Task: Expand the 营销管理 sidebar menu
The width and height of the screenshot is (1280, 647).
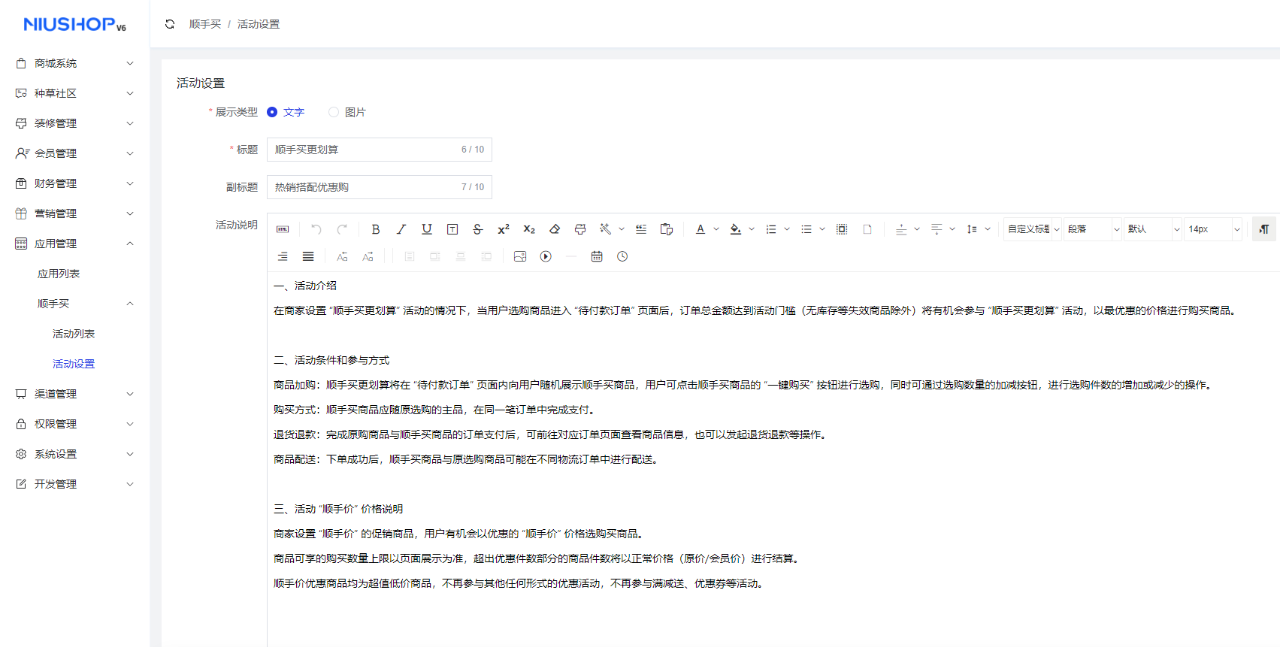Action: [75, 213]
